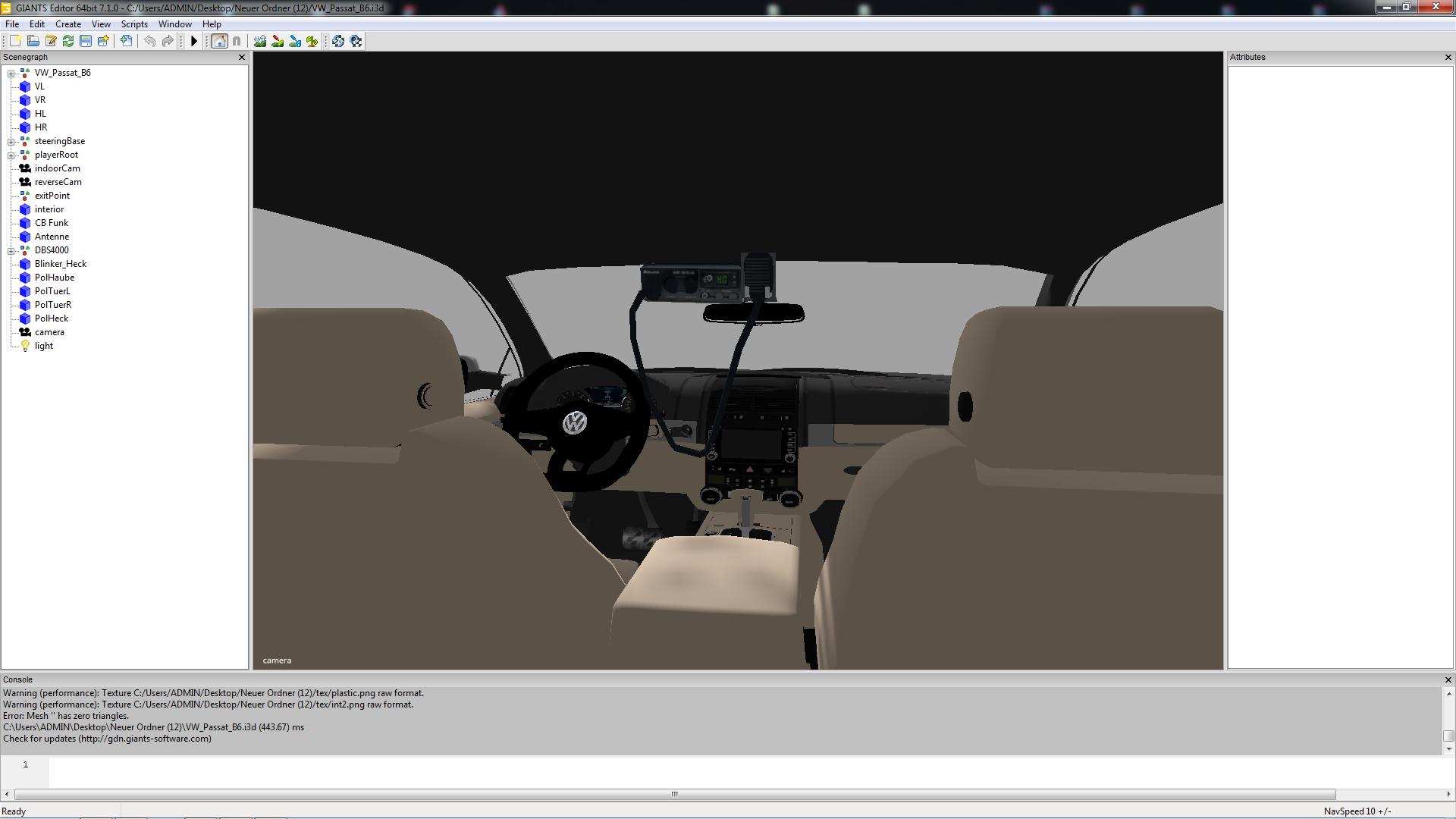Select the terrain sculpt mode icon
Screen dimensions: 1456x819
[260, 41]
